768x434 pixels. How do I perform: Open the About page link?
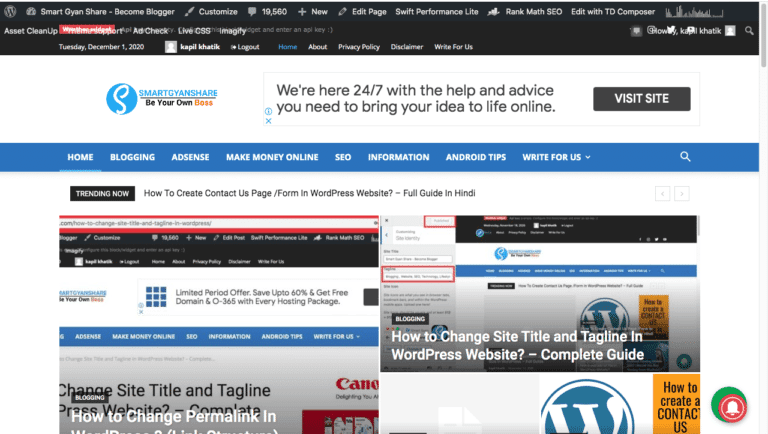point(317,47)
